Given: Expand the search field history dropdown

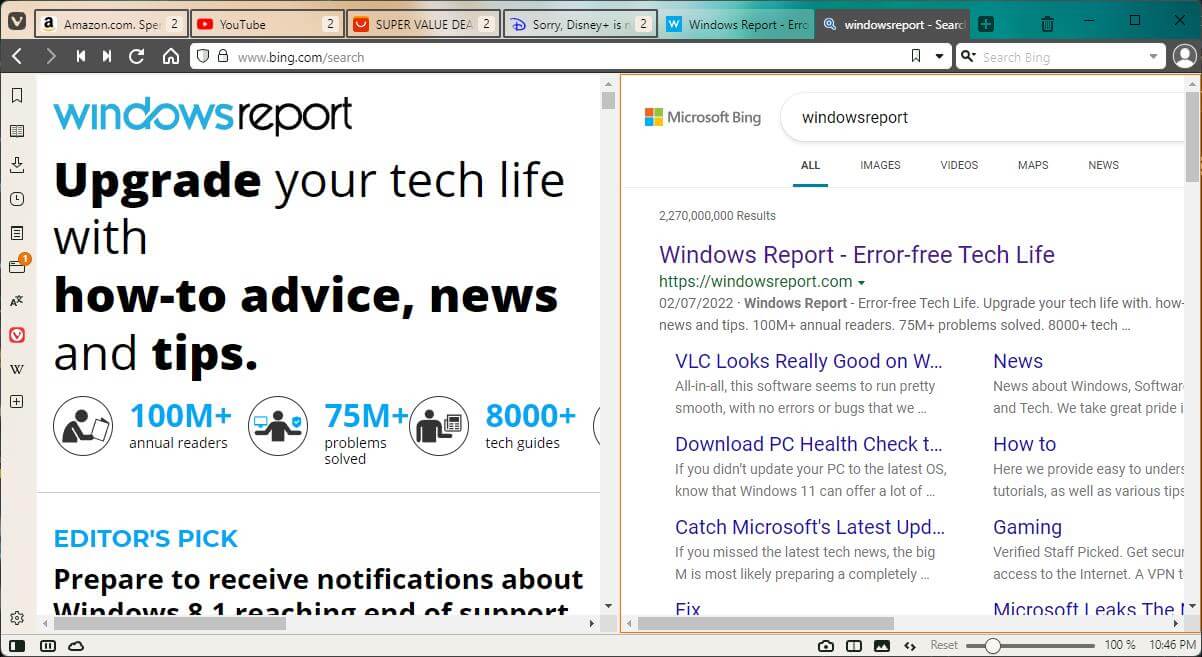Looking at the screenshot, I should tap(1154, 57).
